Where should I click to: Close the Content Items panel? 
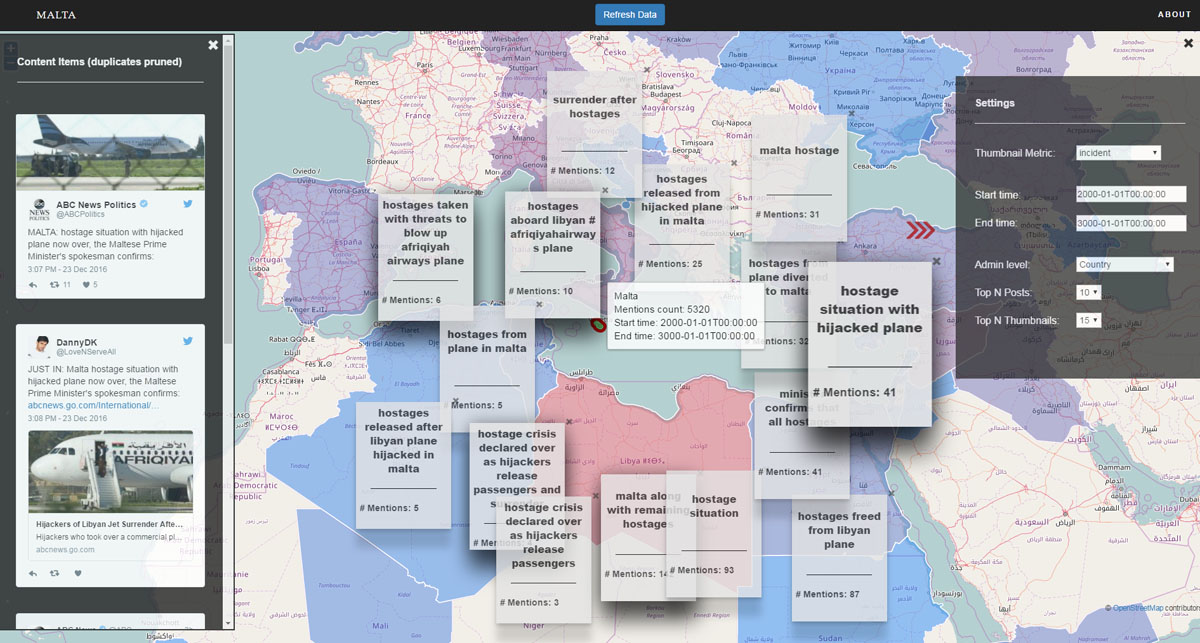[x=213, y=45]
